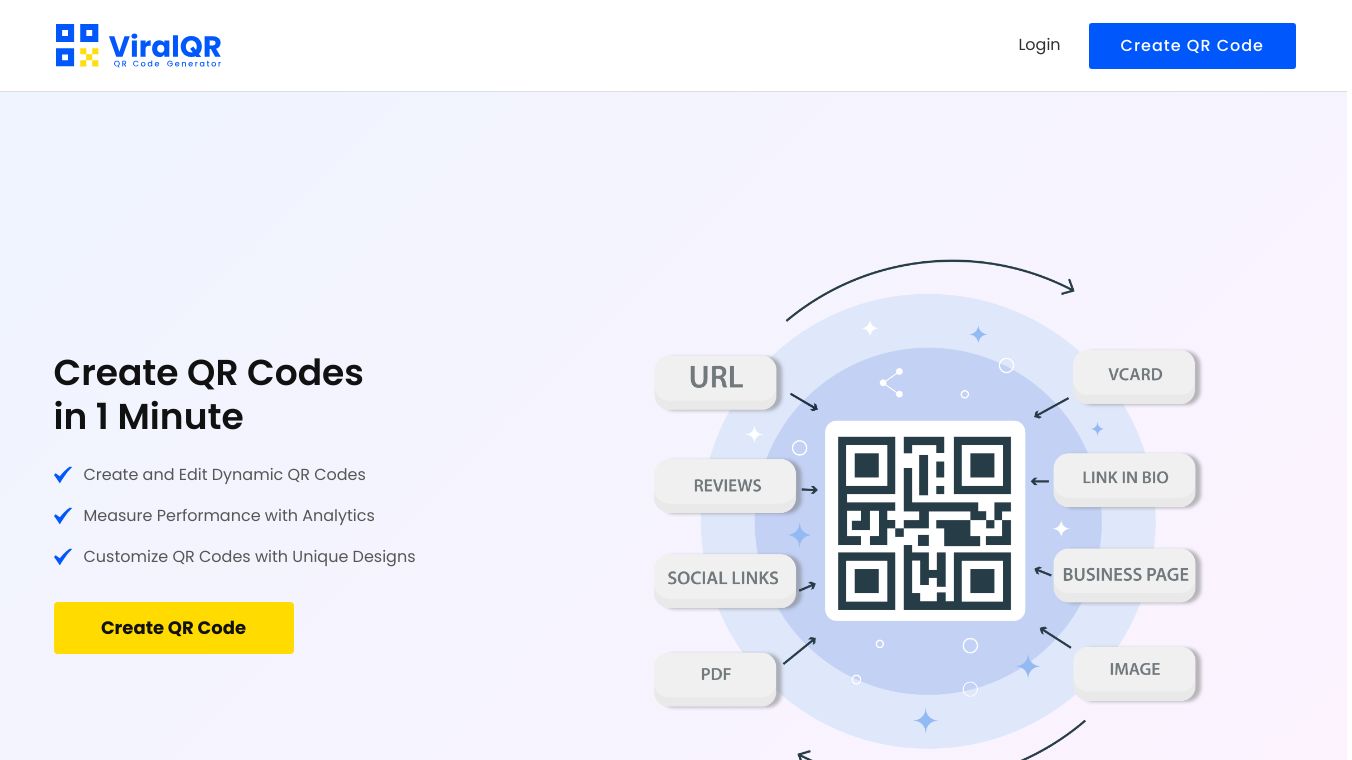This screenshot has height=760, width=1352.
Task: Click the "Create and Edit Dynamic QR Codes" text
Action: coord(225,475)
